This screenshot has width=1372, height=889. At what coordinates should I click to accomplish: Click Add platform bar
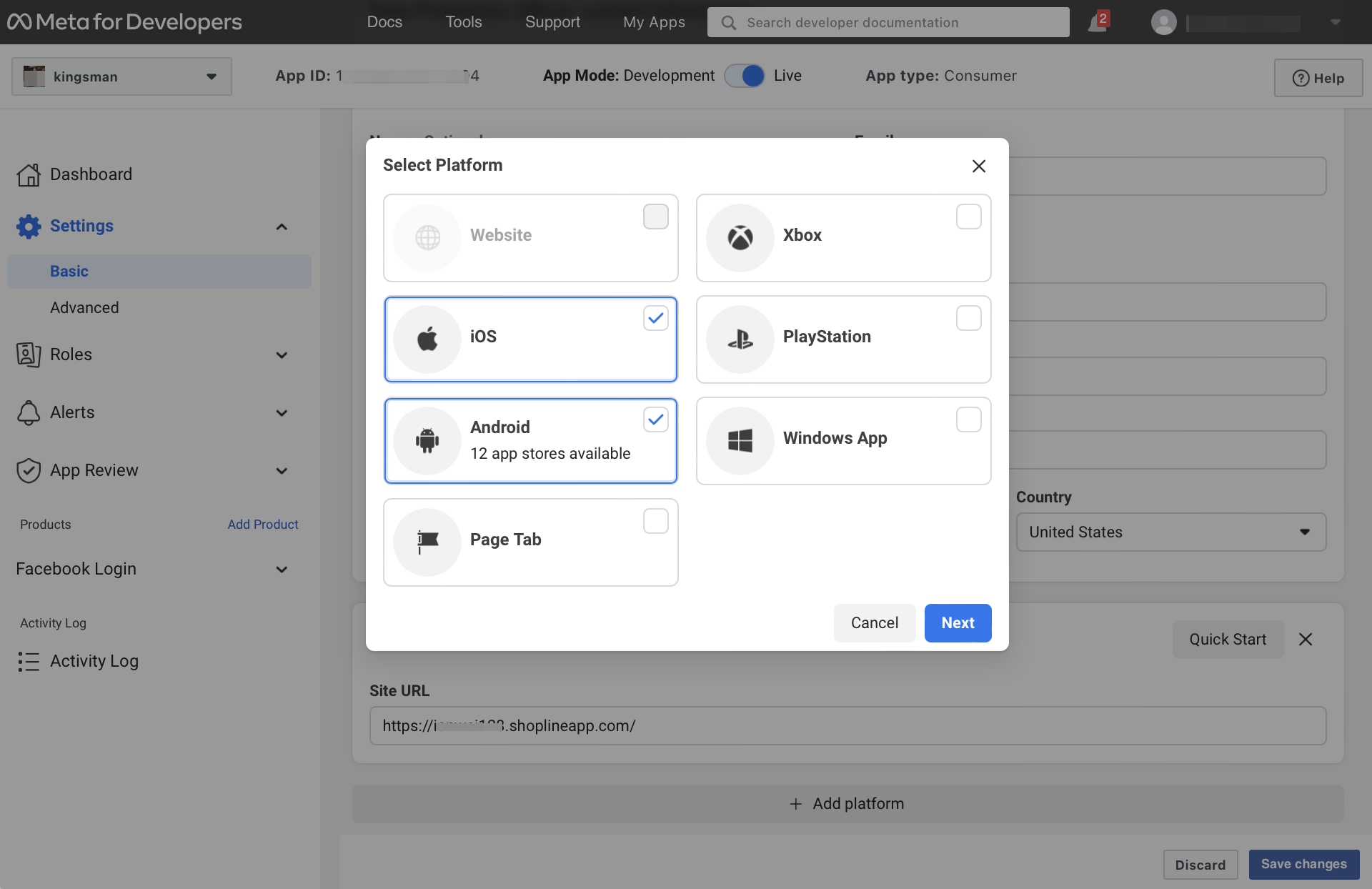click(x=847, y=804)
